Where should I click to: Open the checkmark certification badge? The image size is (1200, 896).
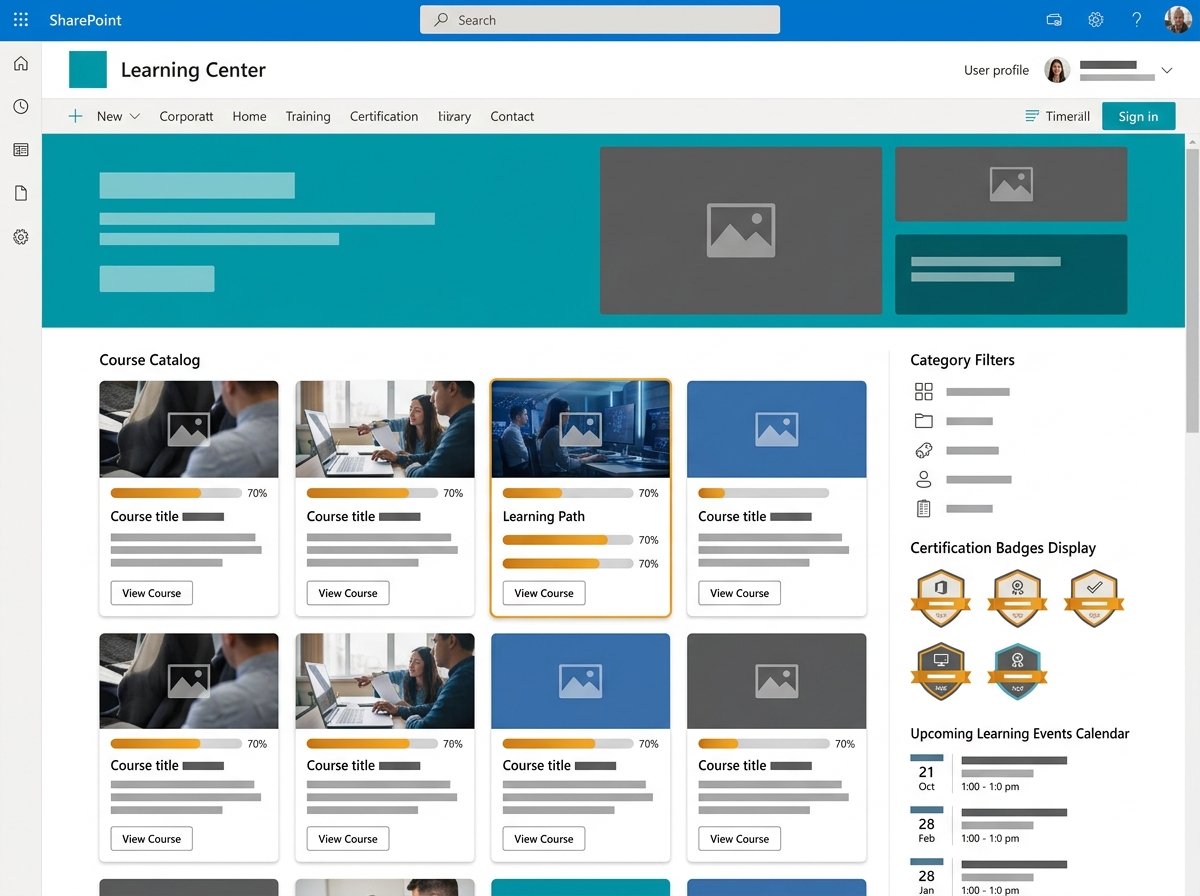pyautogui.click(x=1094, y=598)
